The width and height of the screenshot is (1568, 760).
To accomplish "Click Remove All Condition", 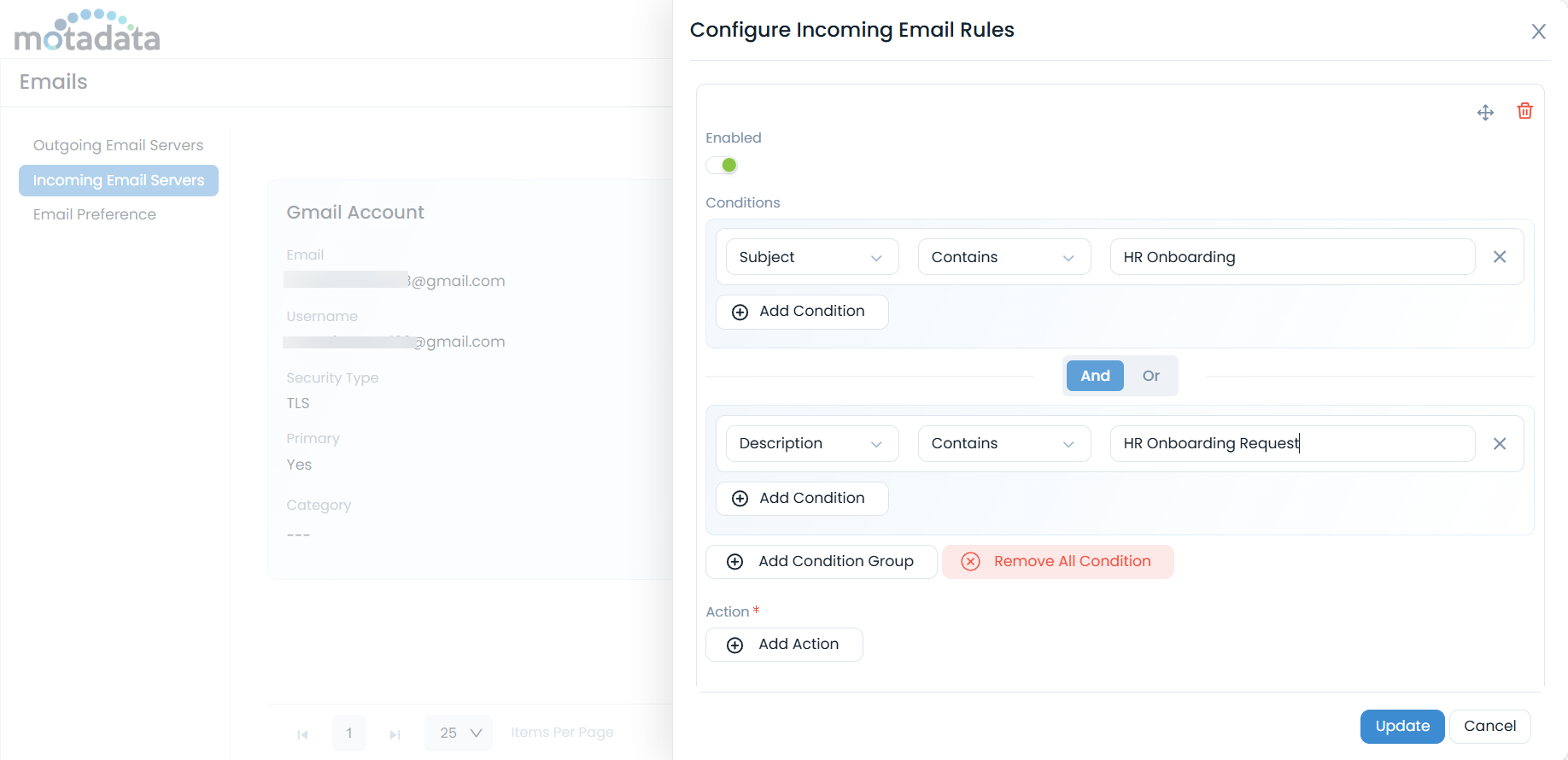I will click(x=1057, y=562).
